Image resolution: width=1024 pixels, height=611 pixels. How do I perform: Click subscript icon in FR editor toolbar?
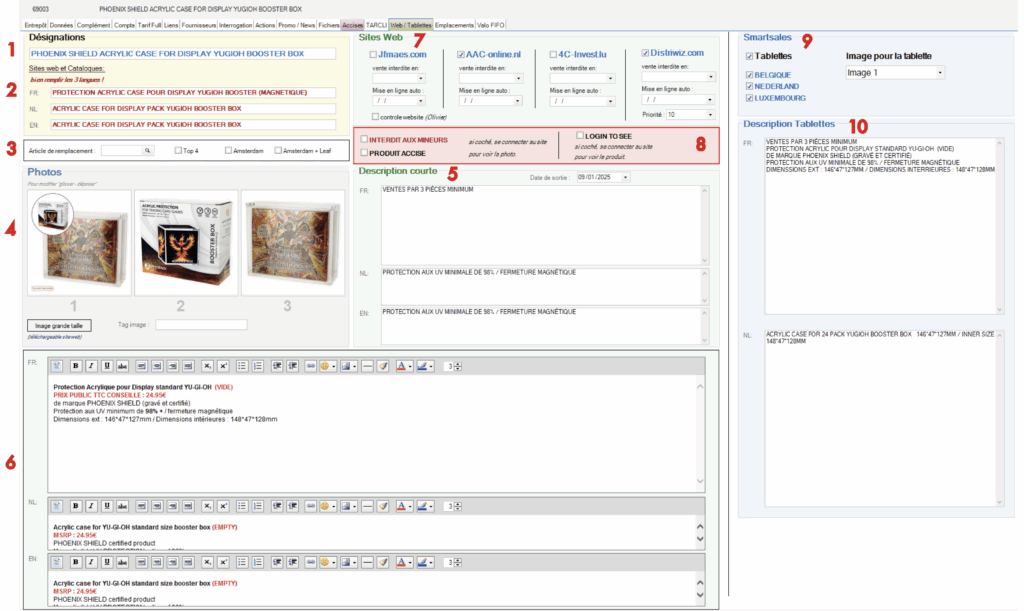[x=207, y=366]
